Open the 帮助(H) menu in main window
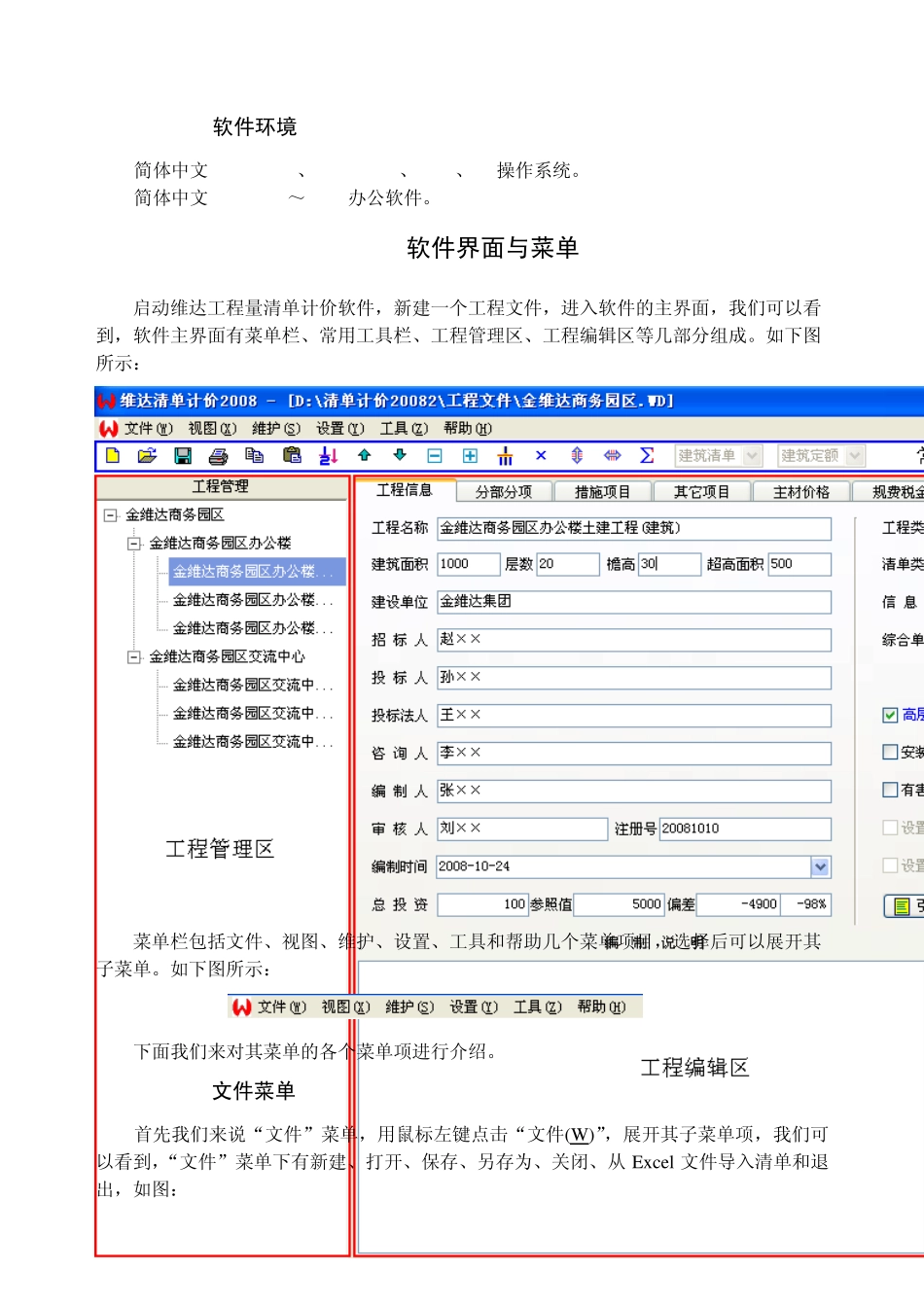 pos(468,428)
